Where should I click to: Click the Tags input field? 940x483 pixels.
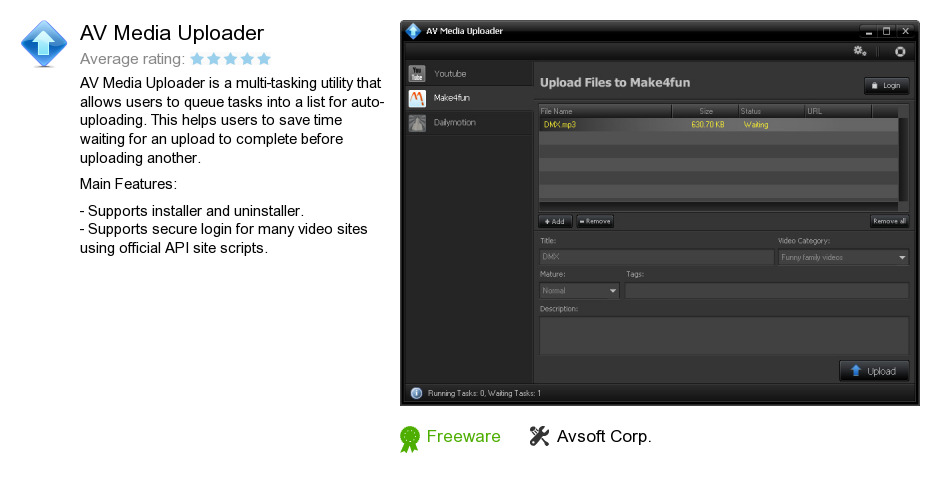click(x=766, y=291)
